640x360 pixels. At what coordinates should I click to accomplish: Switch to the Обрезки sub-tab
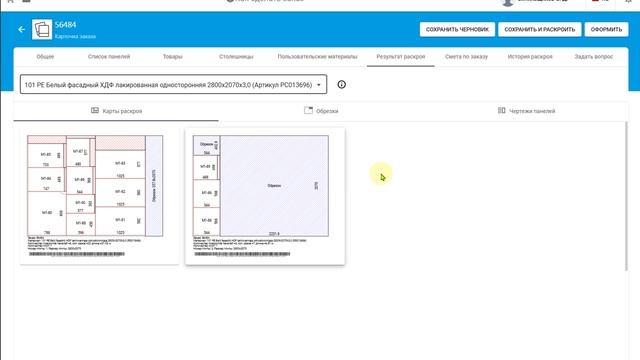pyautogui.click(x=321, y=111)
